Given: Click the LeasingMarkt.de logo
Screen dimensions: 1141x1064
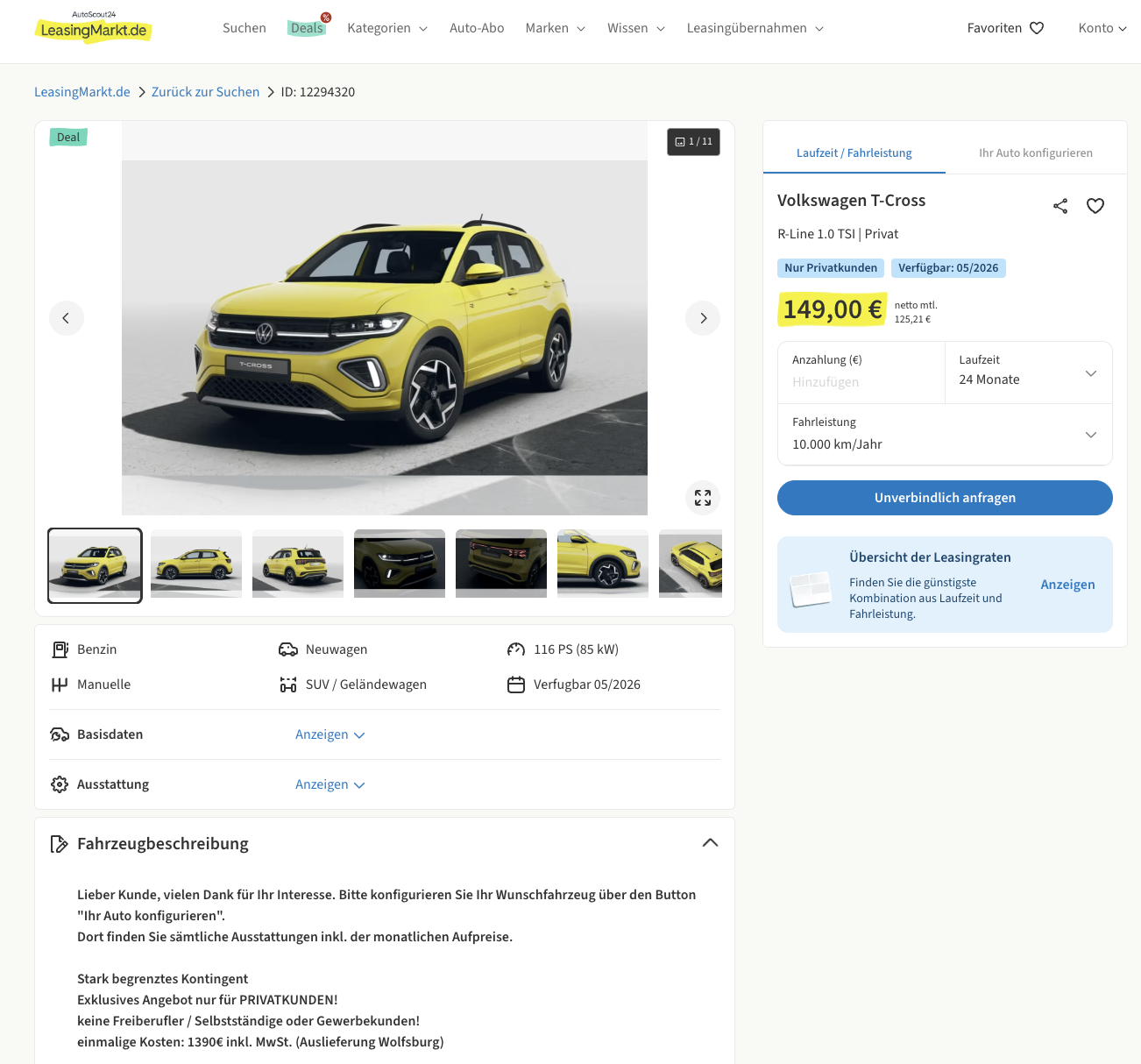Looking at the screenshot, I should pos(94,28).
